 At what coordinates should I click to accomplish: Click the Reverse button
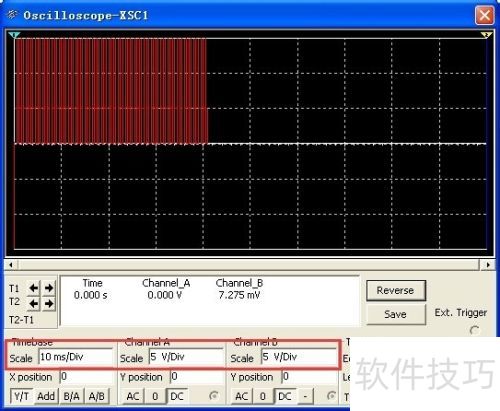pyautogui.click(x=396, y=290)
